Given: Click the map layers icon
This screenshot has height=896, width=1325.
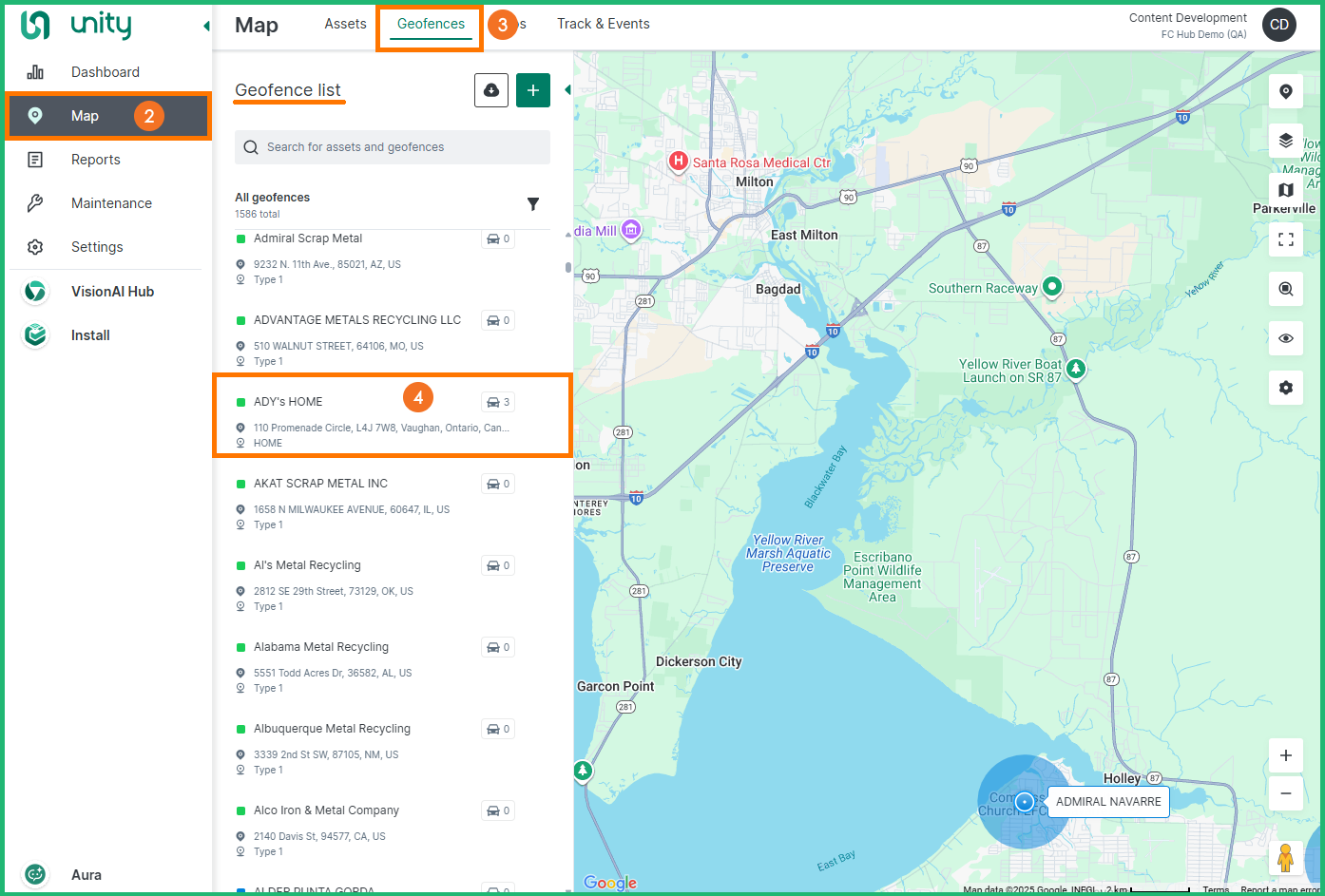Looking at the screenshot, I should pyautogui.click(x=1285, y=141).
